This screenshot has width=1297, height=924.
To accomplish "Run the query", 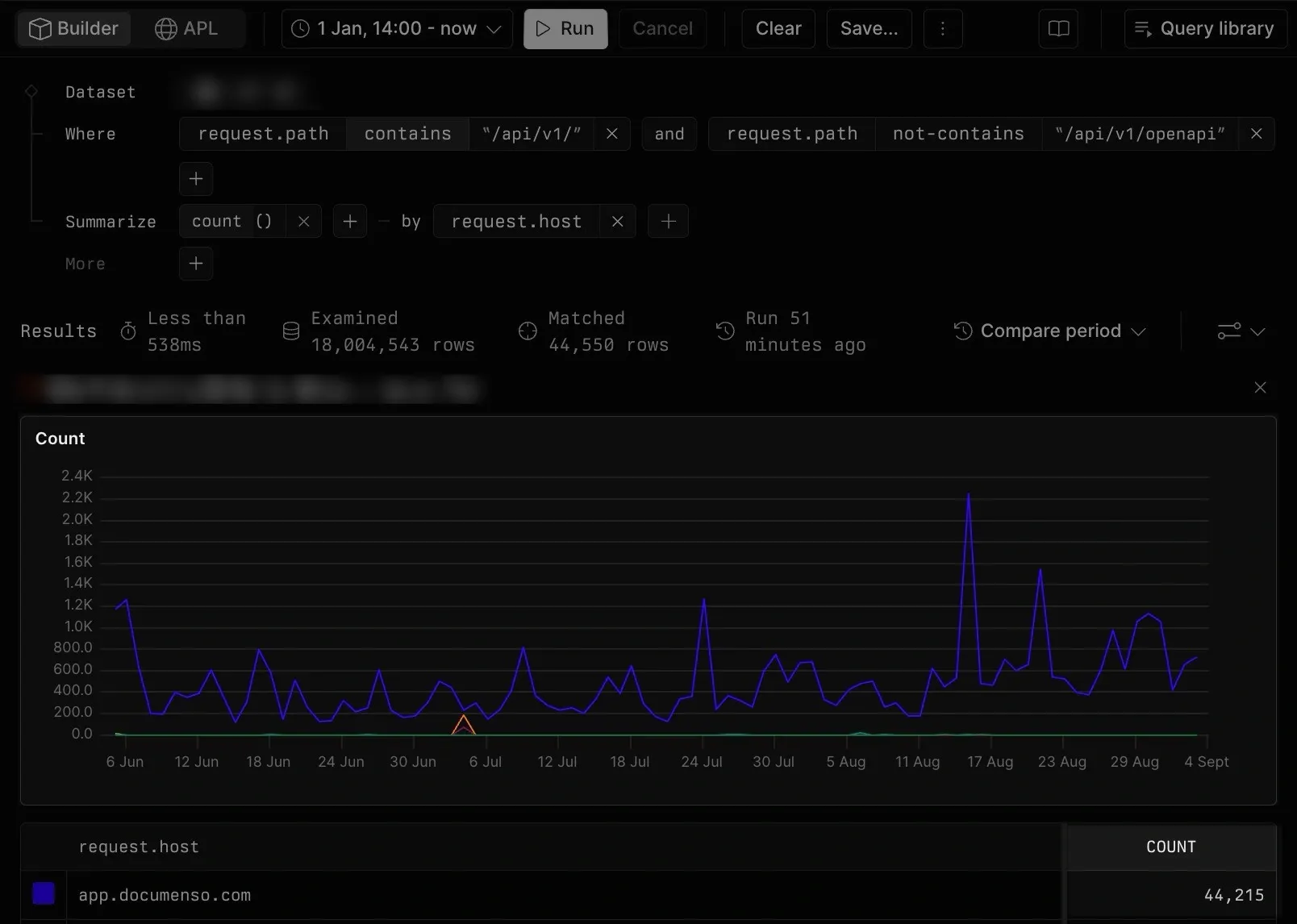I will (x=565, y=28).
